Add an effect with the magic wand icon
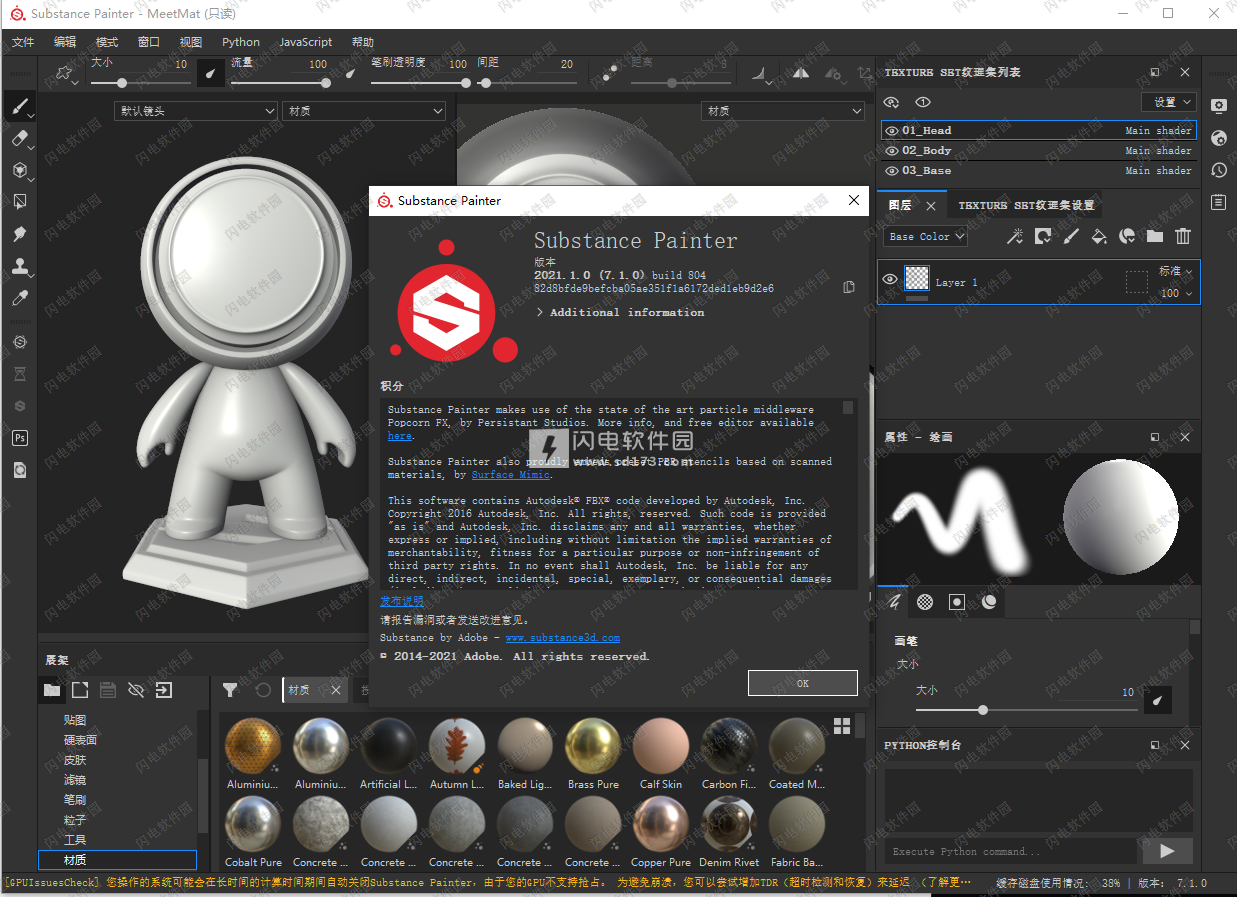Viewport: 1237px width, 897px height. [1014, 236]
